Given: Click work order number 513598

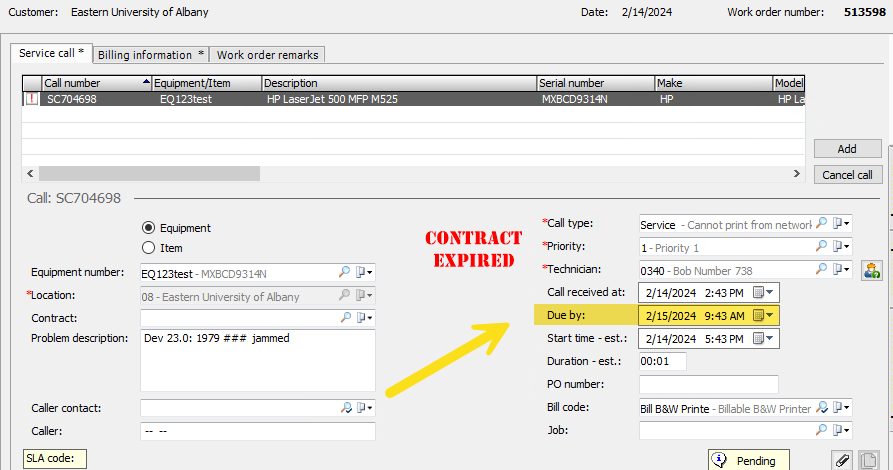Looking at the screenshot, I should (865, 12).
